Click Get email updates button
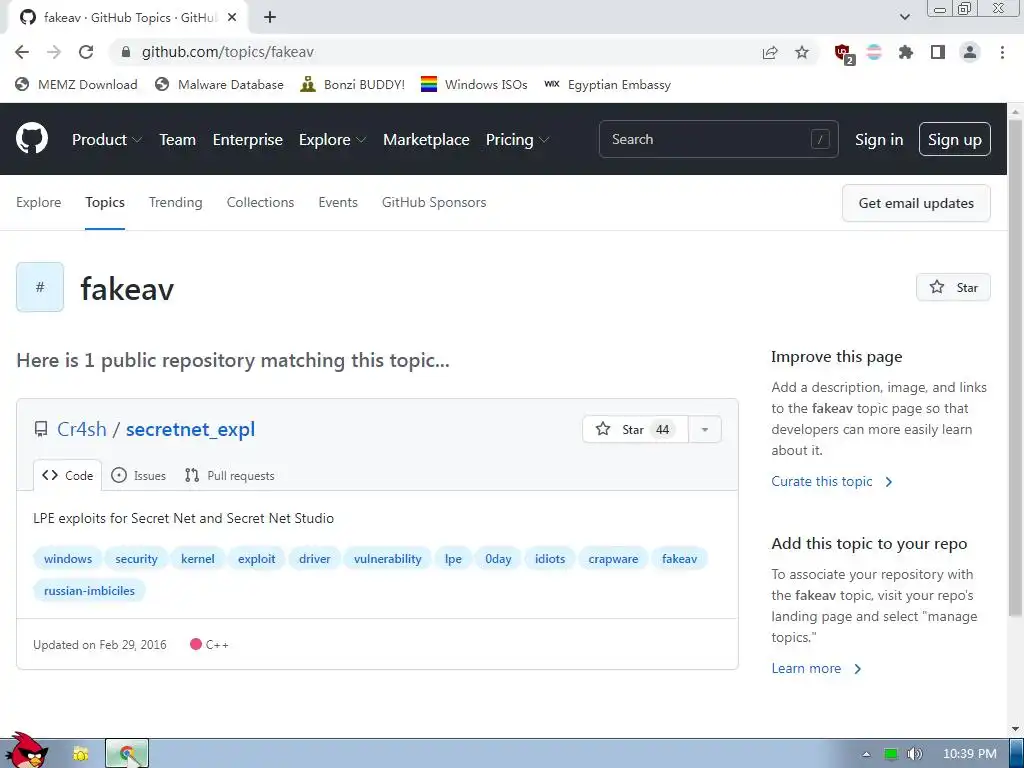 point(916,203)
